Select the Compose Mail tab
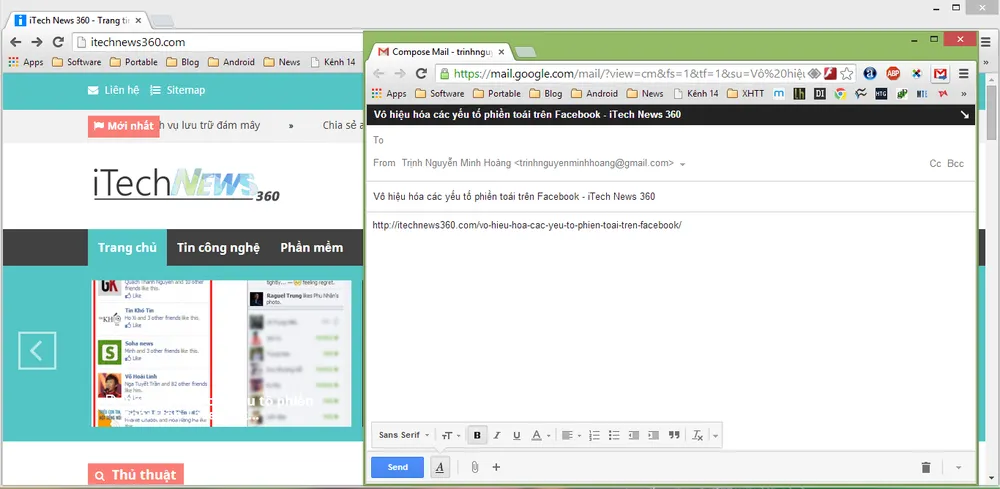The image size is (1000, 489). point(439,52)
